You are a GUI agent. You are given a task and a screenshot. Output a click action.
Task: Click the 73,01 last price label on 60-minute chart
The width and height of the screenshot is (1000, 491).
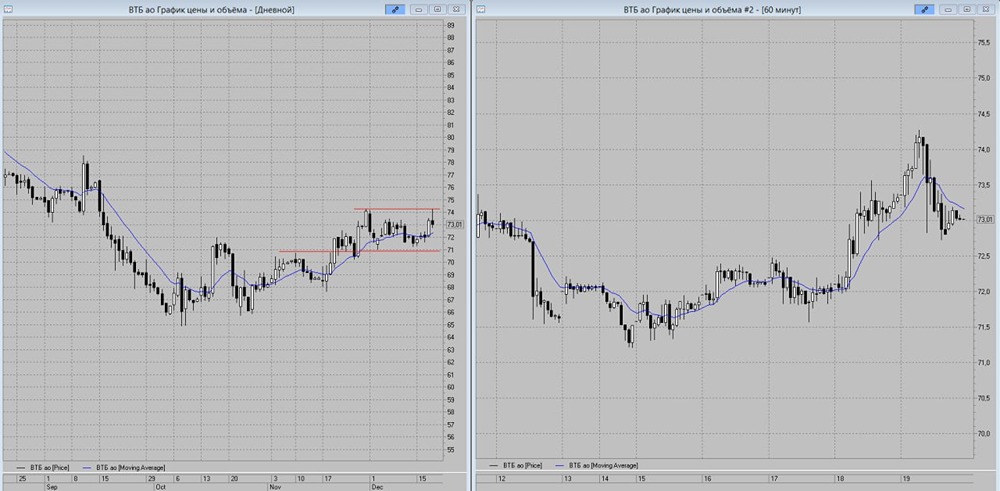coord(985,220)
